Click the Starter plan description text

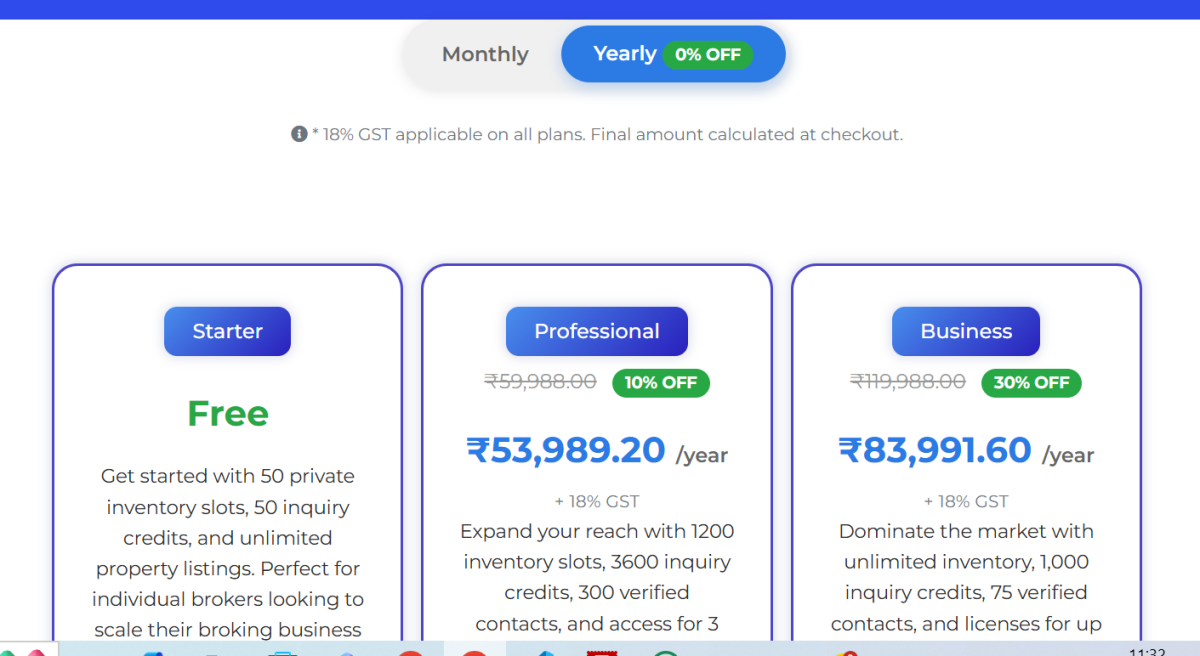(x=227, y=552)
